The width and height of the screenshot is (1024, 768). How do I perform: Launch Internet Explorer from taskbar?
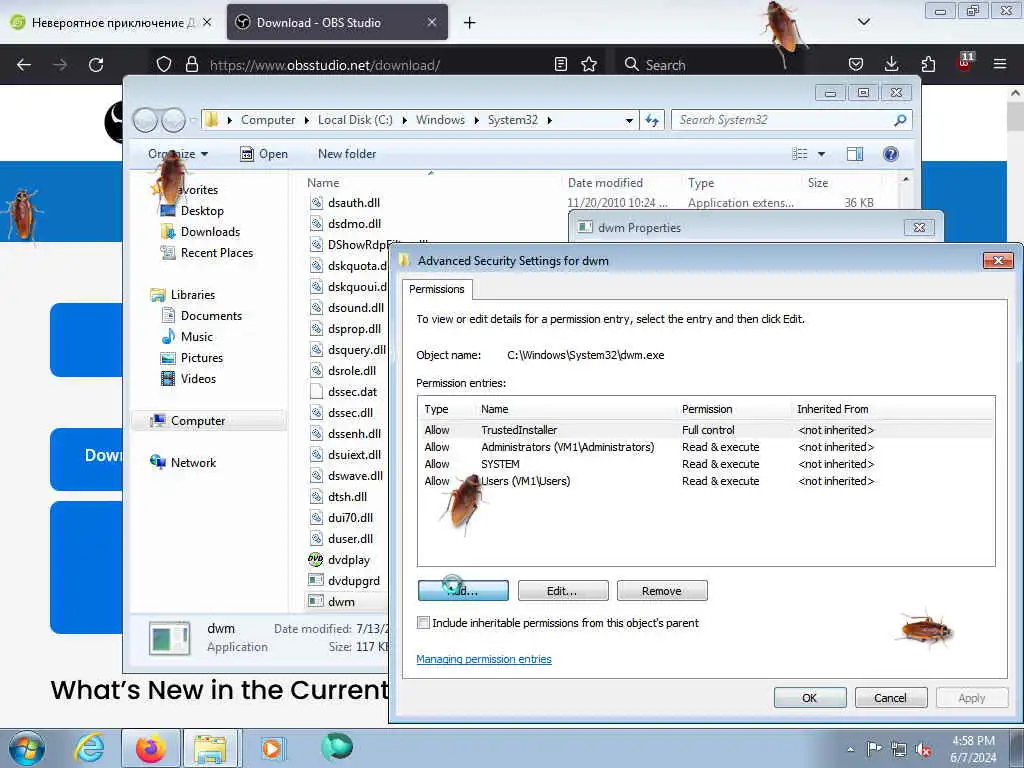89,748
